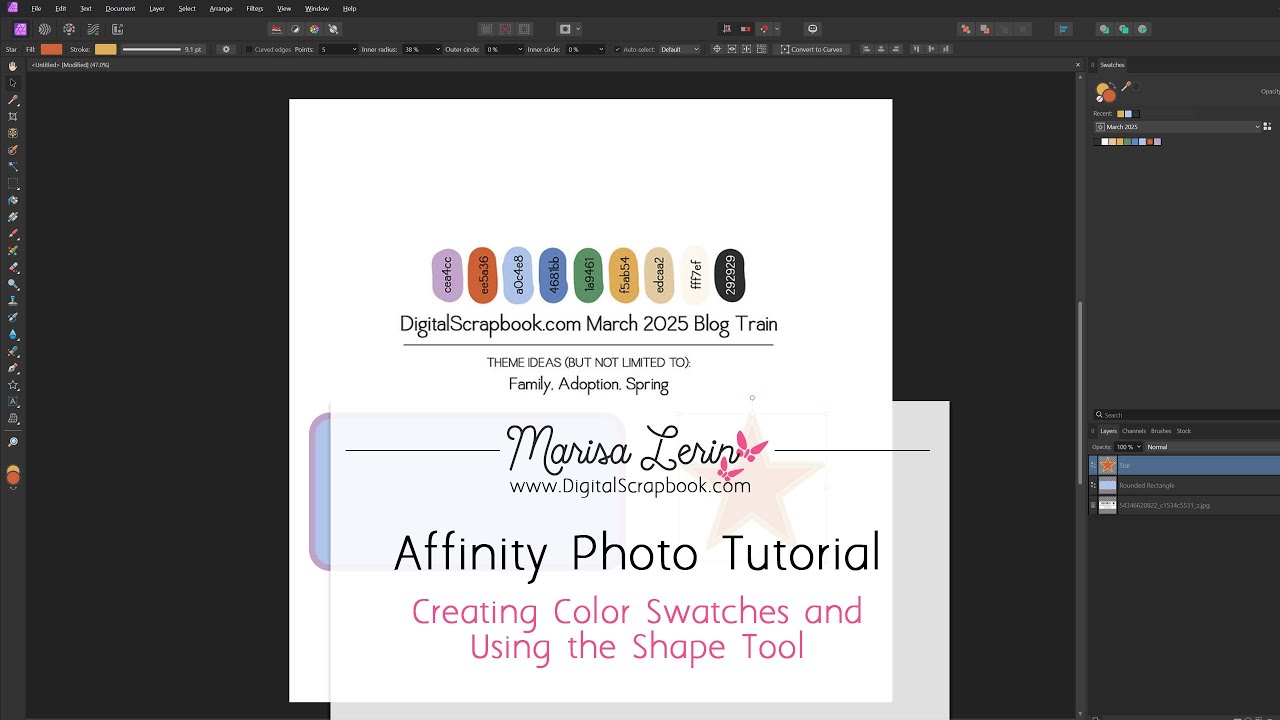Click the Convert to Curves button
Screen dimensions: 1280x720
point(812,49)
